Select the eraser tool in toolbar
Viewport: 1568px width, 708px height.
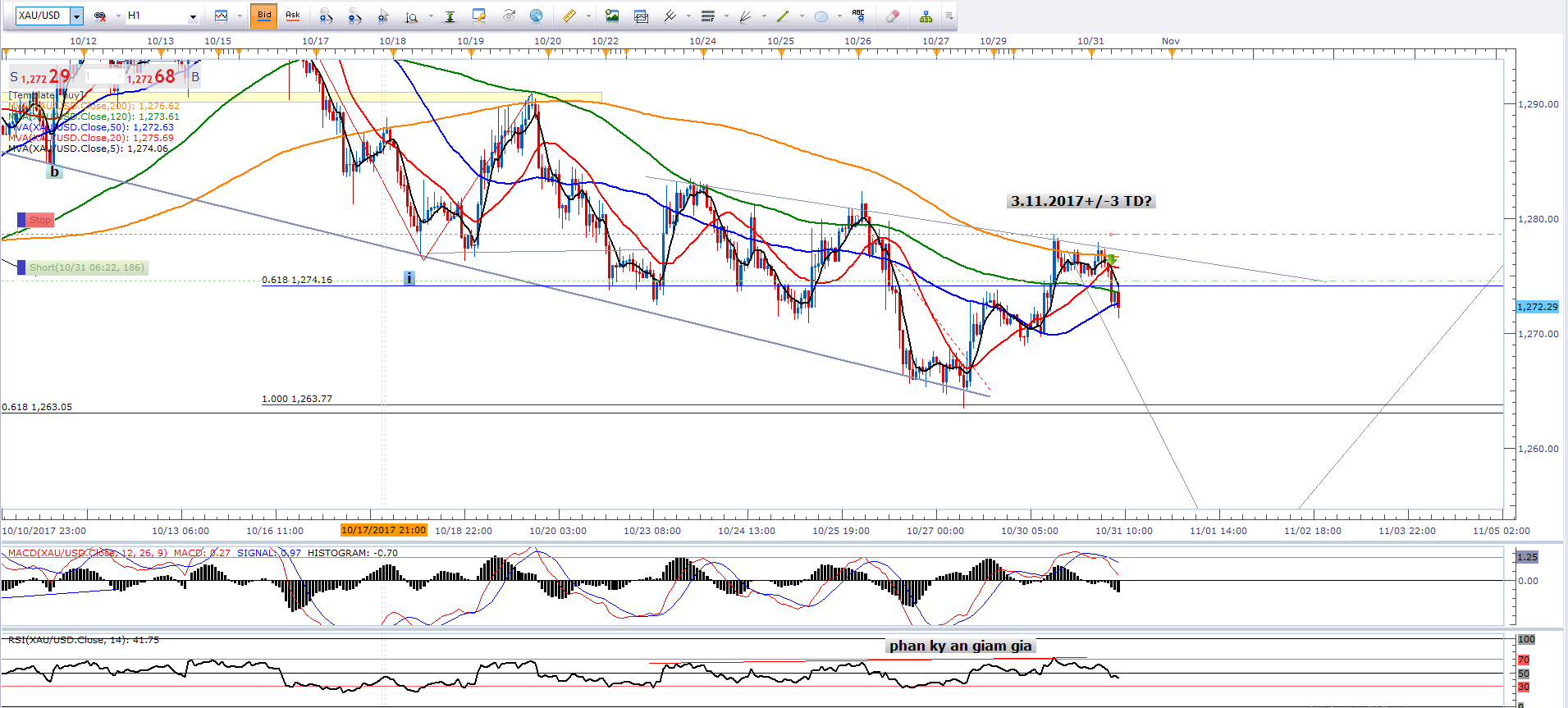pos(892,16)
